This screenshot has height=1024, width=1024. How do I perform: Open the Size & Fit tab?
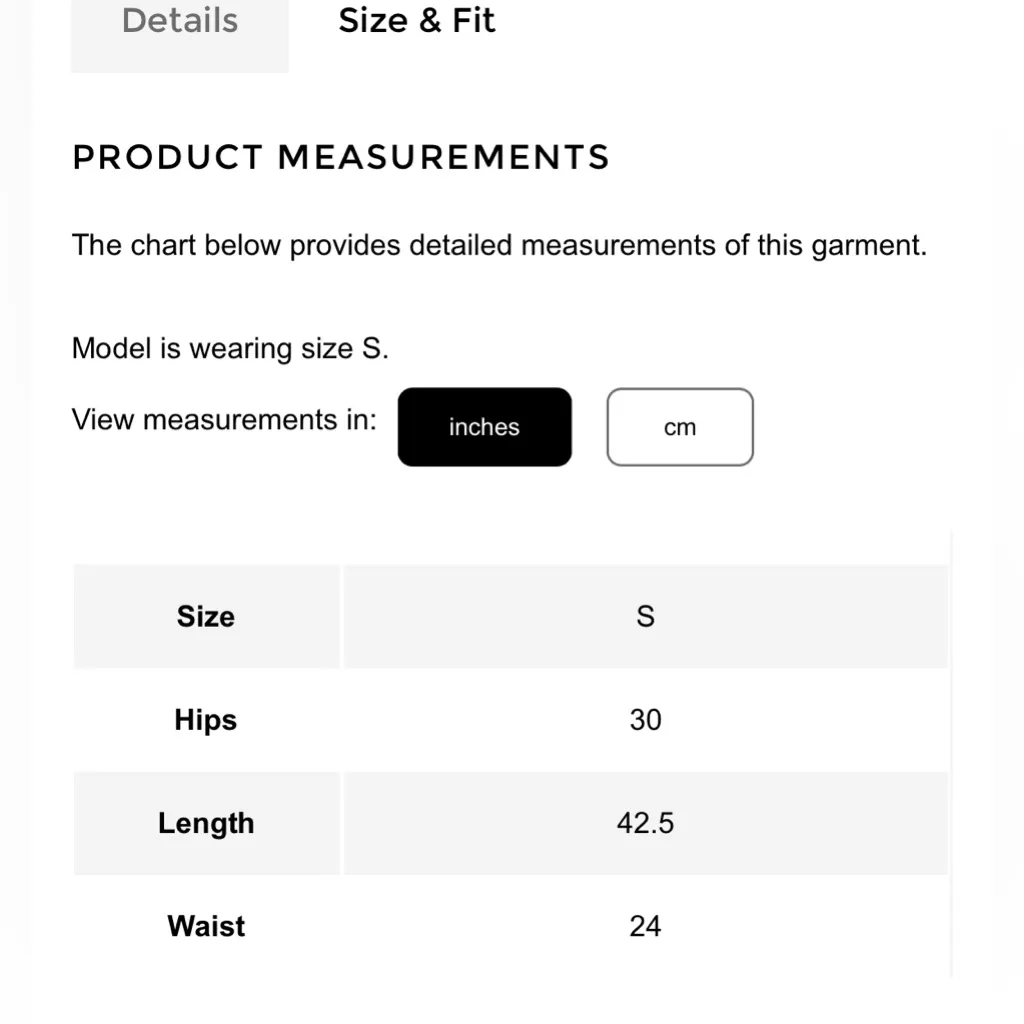click(x=416, y=22)
